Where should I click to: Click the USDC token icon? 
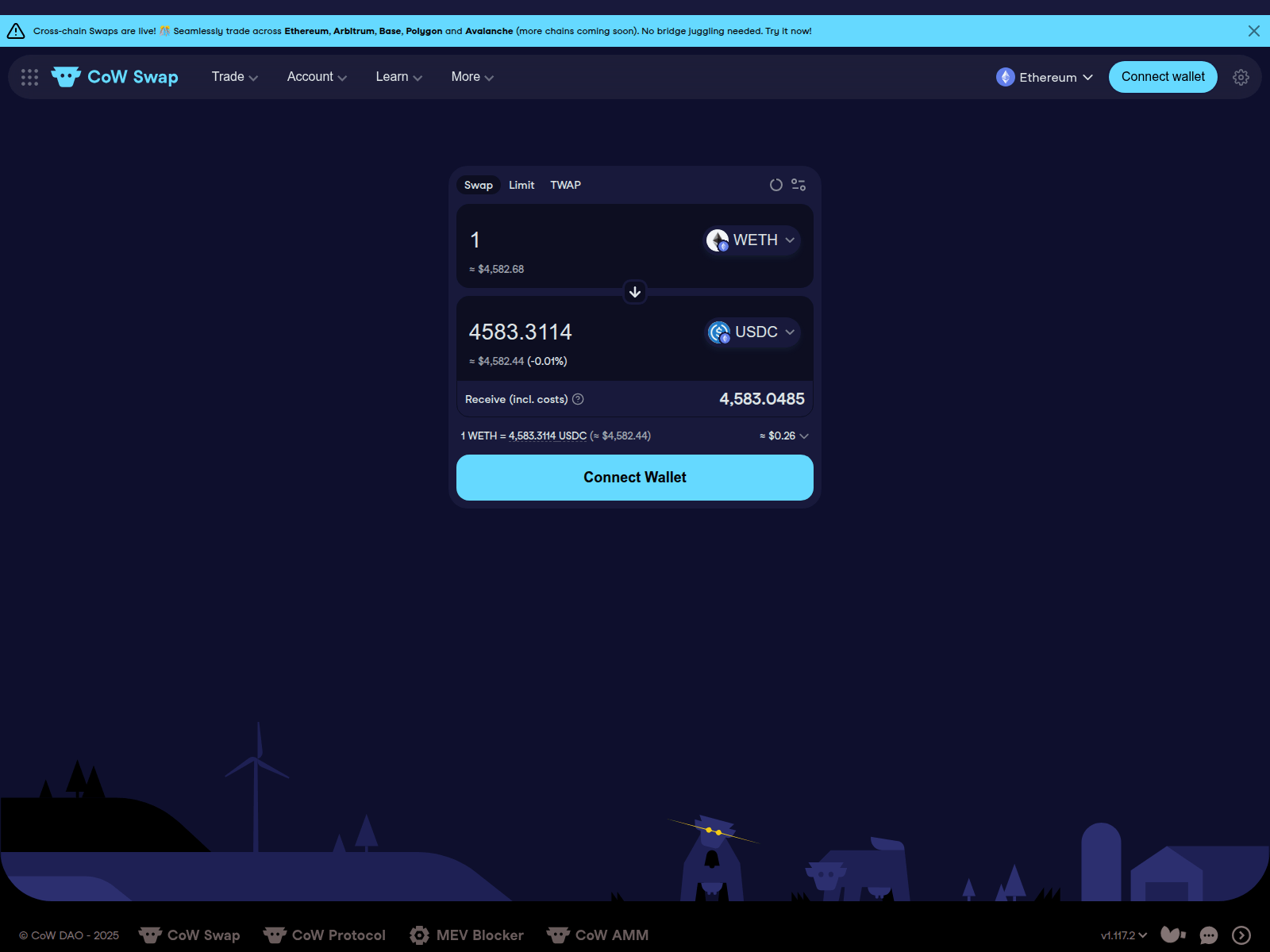[719, 332]
